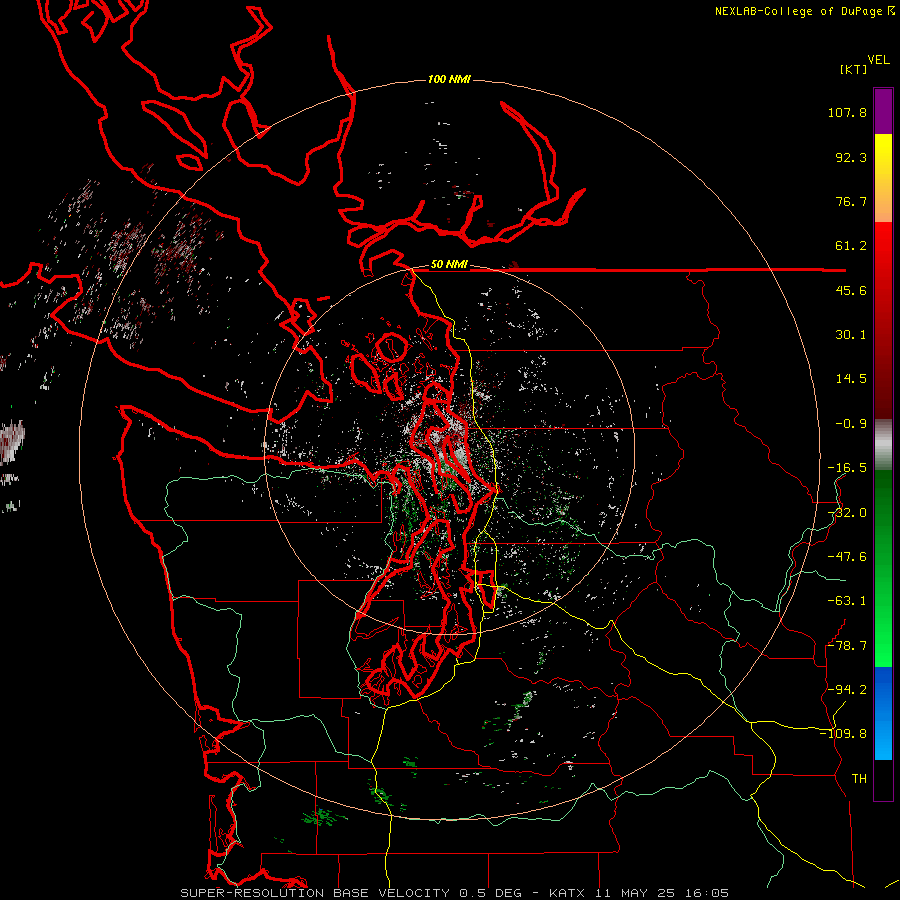Select the 14.5 scale value

pyautogui.click(x=851, y=379)
